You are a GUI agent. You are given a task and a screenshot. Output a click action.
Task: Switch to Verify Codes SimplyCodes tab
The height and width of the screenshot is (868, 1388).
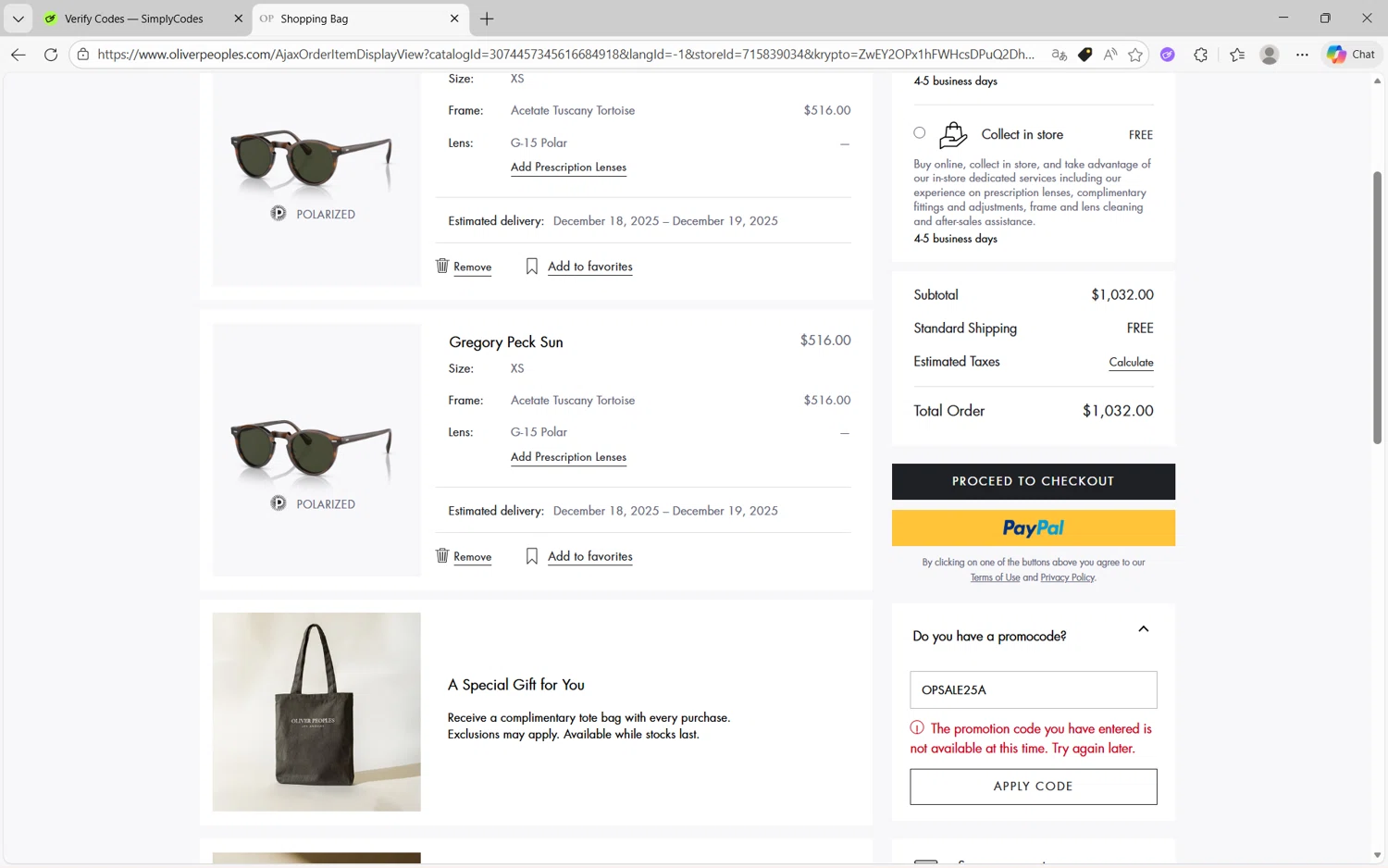pyautogui.click(x=134, y=19)
